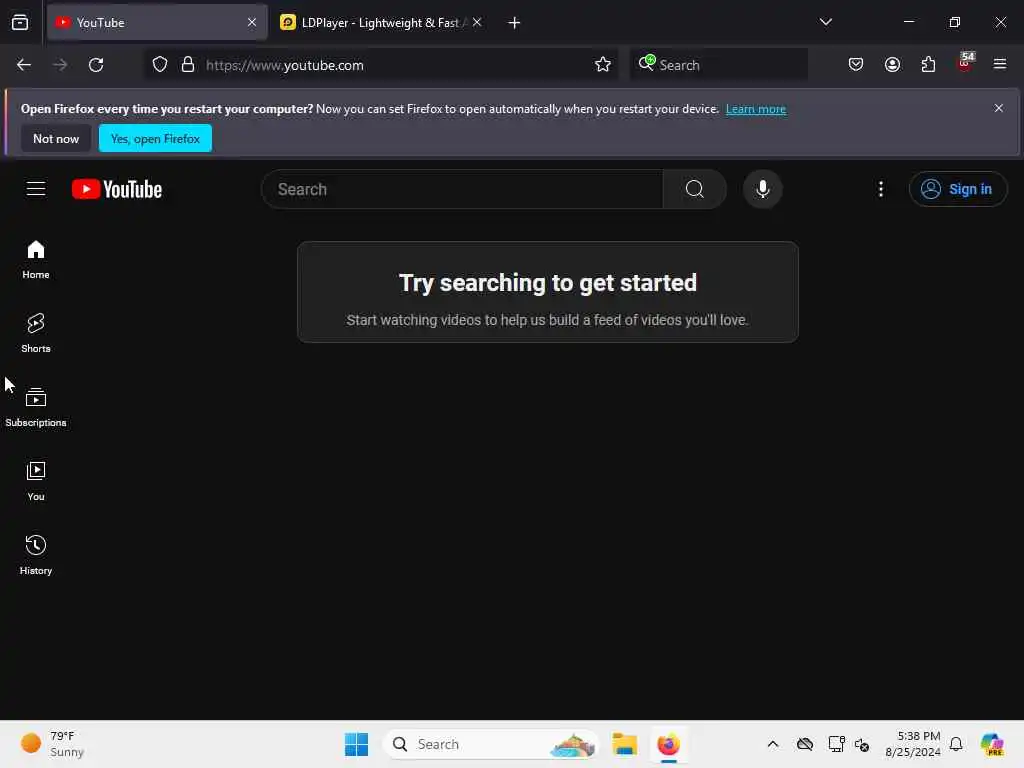
Task: Expand list all tabs chevron
Action: pyautogui.click(x=825, y=22)
